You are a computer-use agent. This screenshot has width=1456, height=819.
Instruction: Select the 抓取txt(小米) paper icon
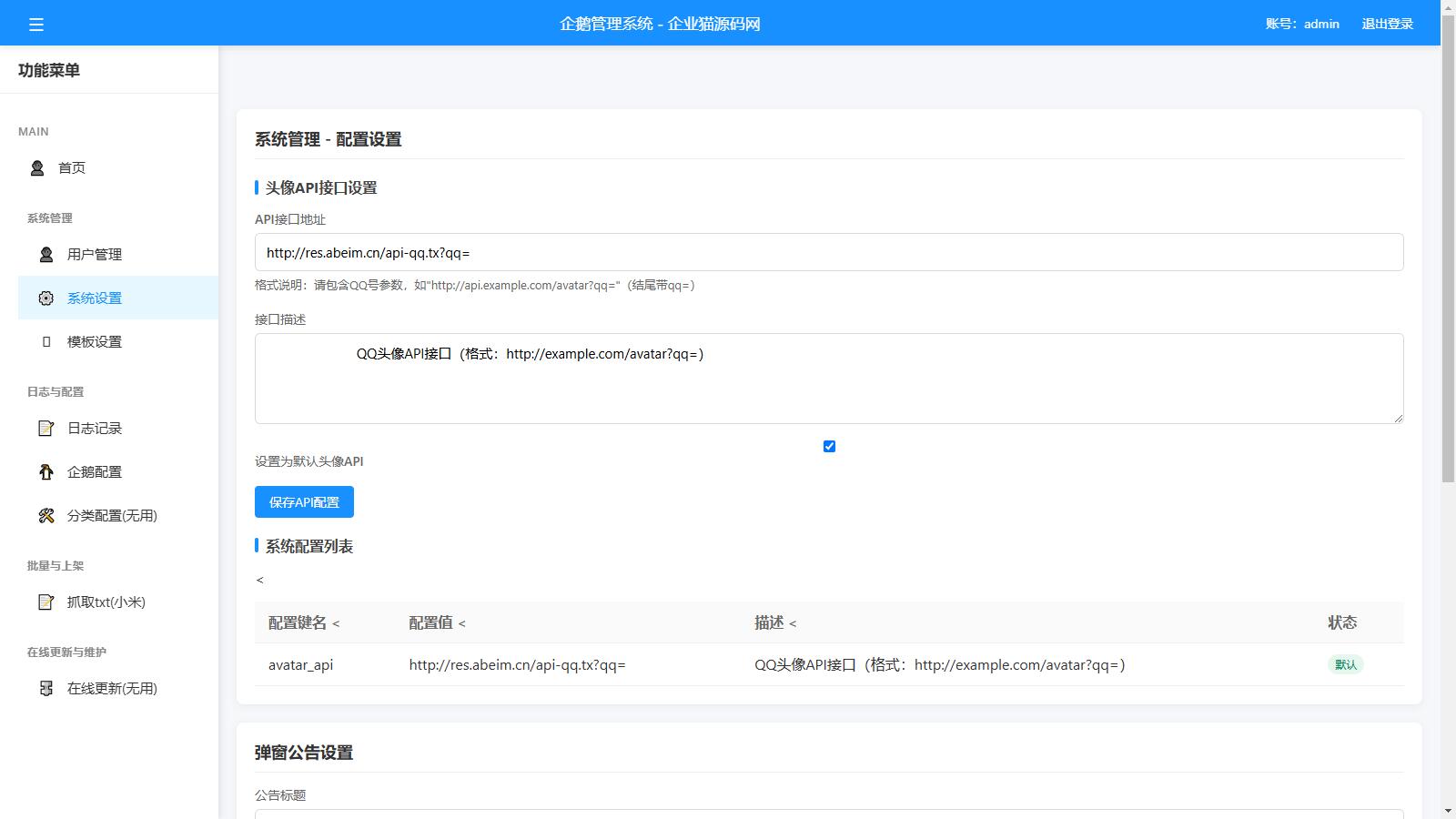[45, 602]
